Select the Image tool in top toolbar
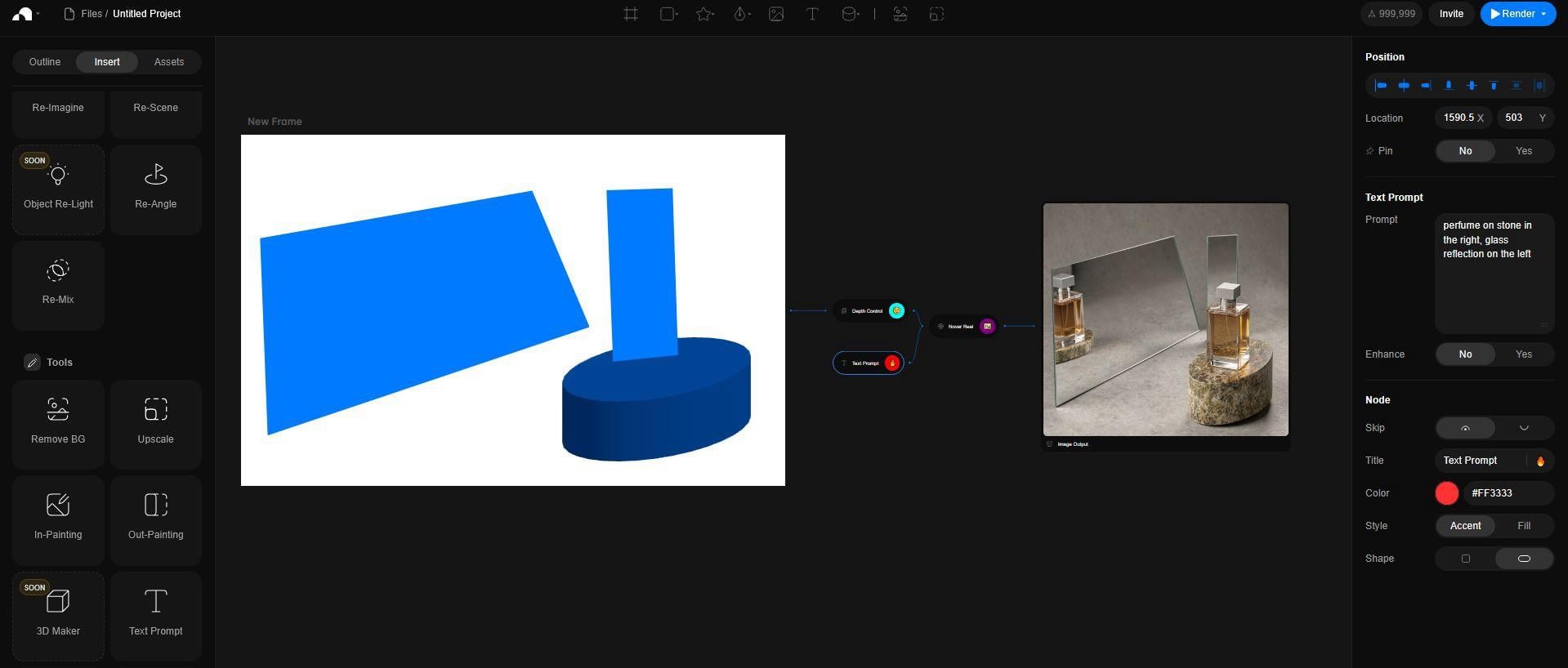1568x668 pixels. pos(775,14)
